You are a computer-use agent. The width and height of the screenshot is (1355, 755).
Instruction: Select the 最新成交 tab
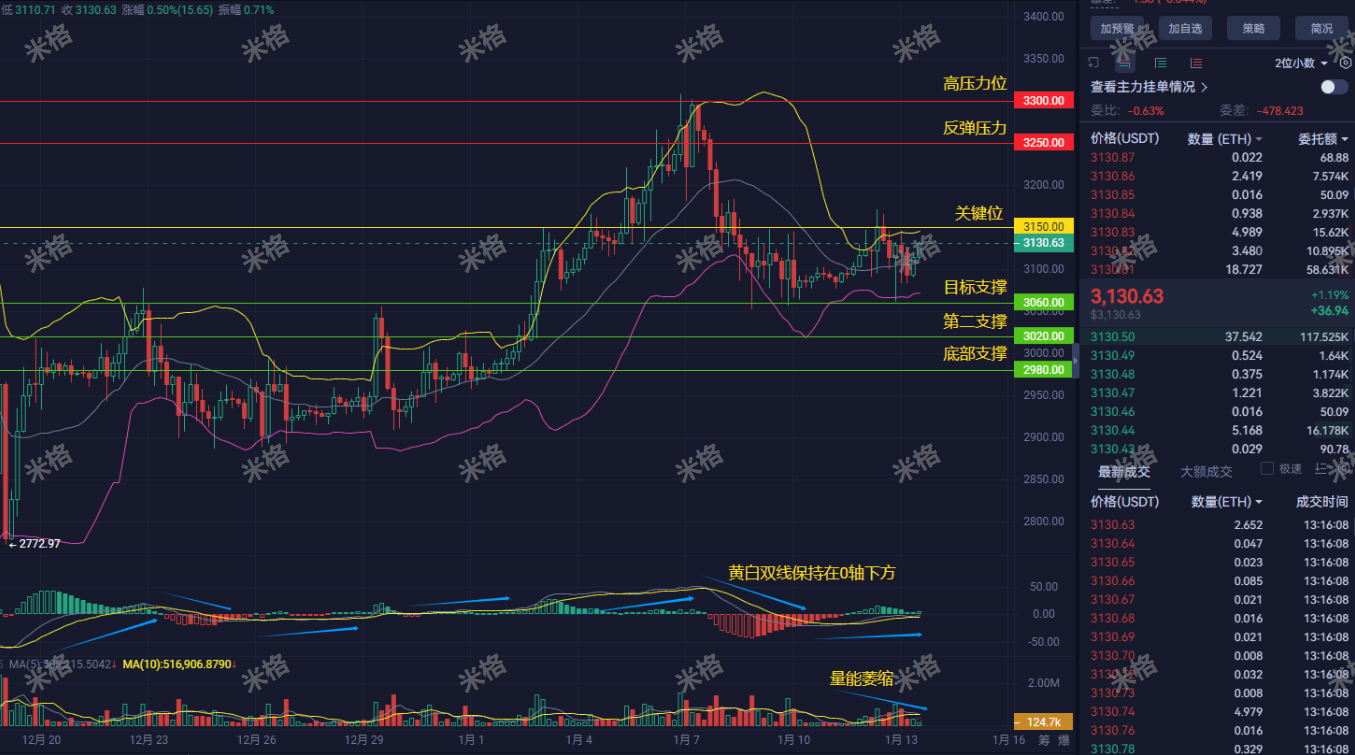[x=1123, y=470]
